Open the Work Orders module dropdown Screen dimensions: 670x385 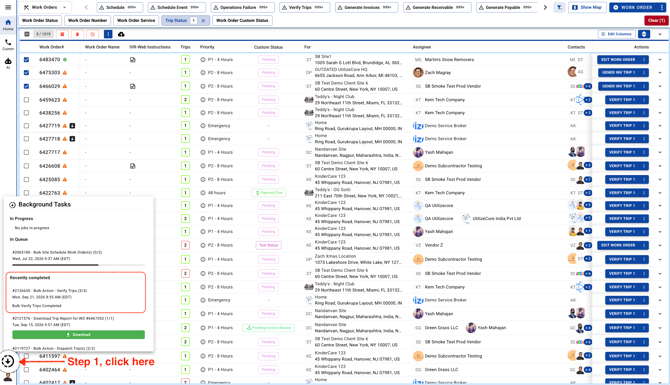pyautogui.click(x=45, y=7)
